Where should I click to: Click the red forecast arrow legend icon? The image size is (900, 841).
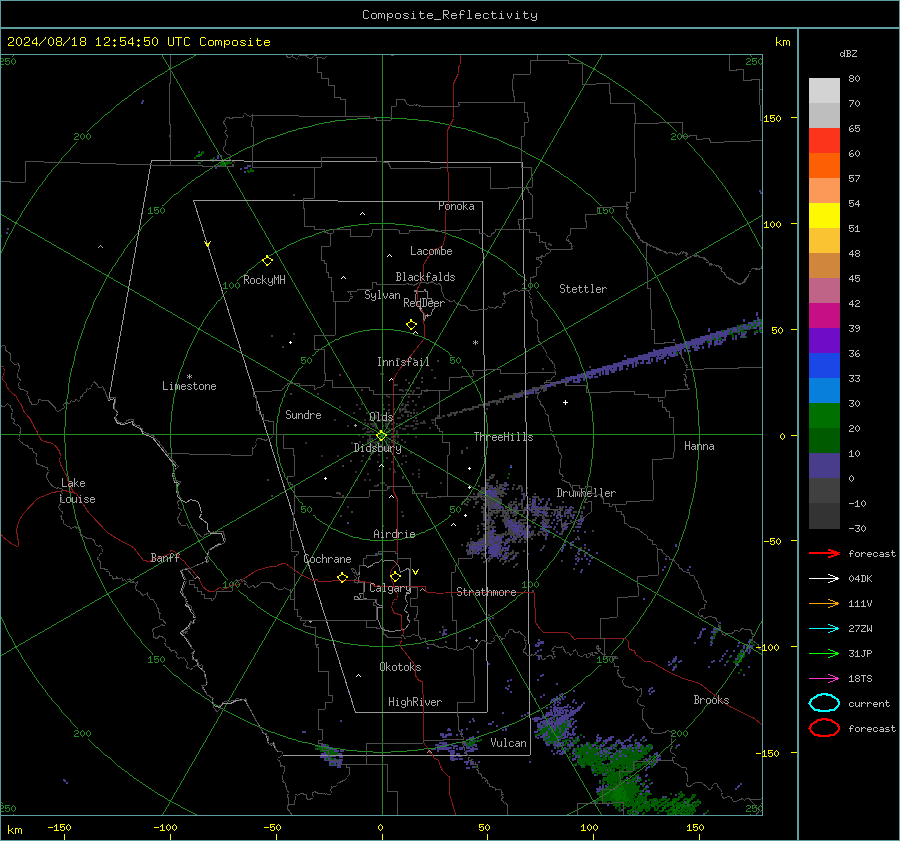point(824,553)
